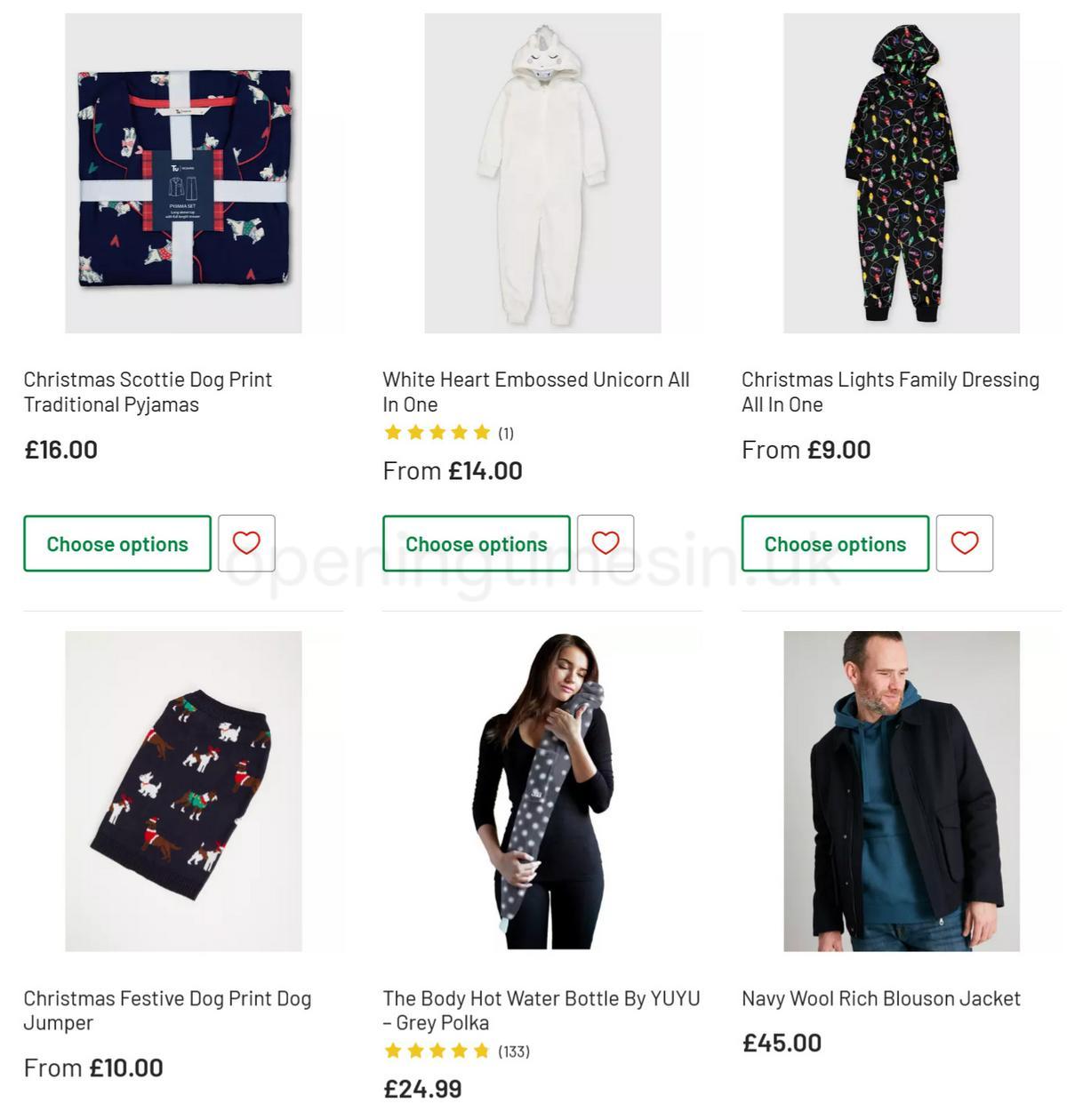The height and width of the screenshot is (1120, 1067).
Task: Click the wishlist heart for White Heart Embossed Unicorn All In One
Action: [606, 543]
